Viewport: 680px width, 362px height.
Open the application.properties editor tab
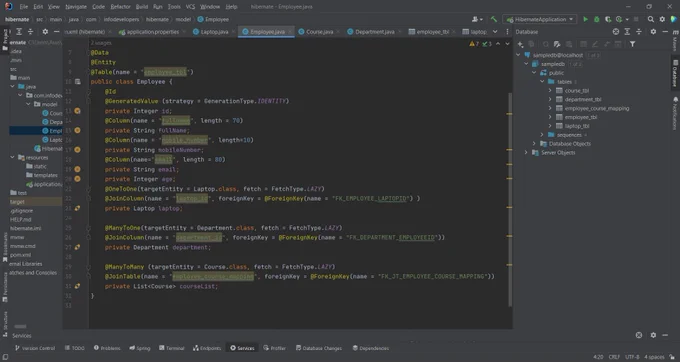pyautogui.click(x=152, y=32)
